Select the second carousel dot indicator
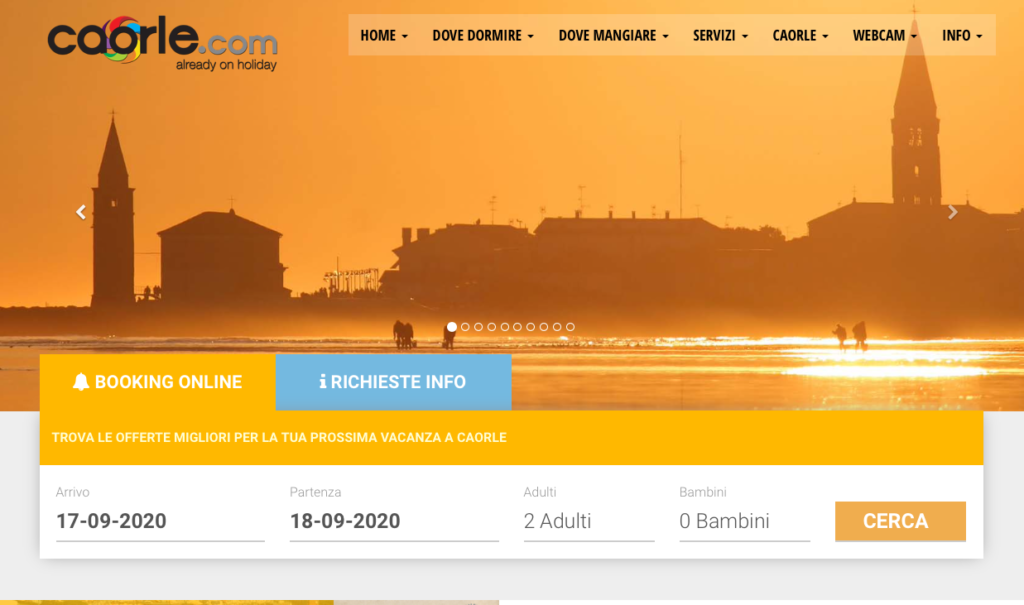The width and height of the screenshot is (1024, 605). (465, 327)
